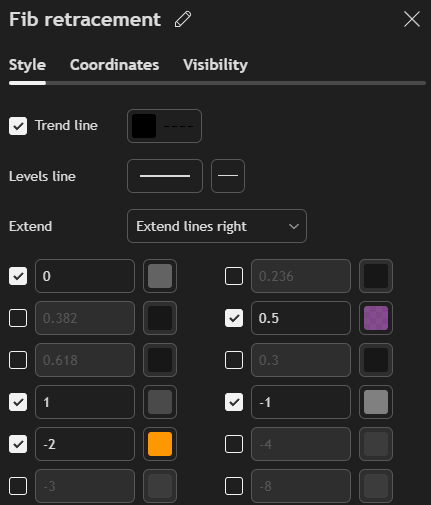Click the -4 level value field
Screen dimensions: 431x505
coord(301,444)
